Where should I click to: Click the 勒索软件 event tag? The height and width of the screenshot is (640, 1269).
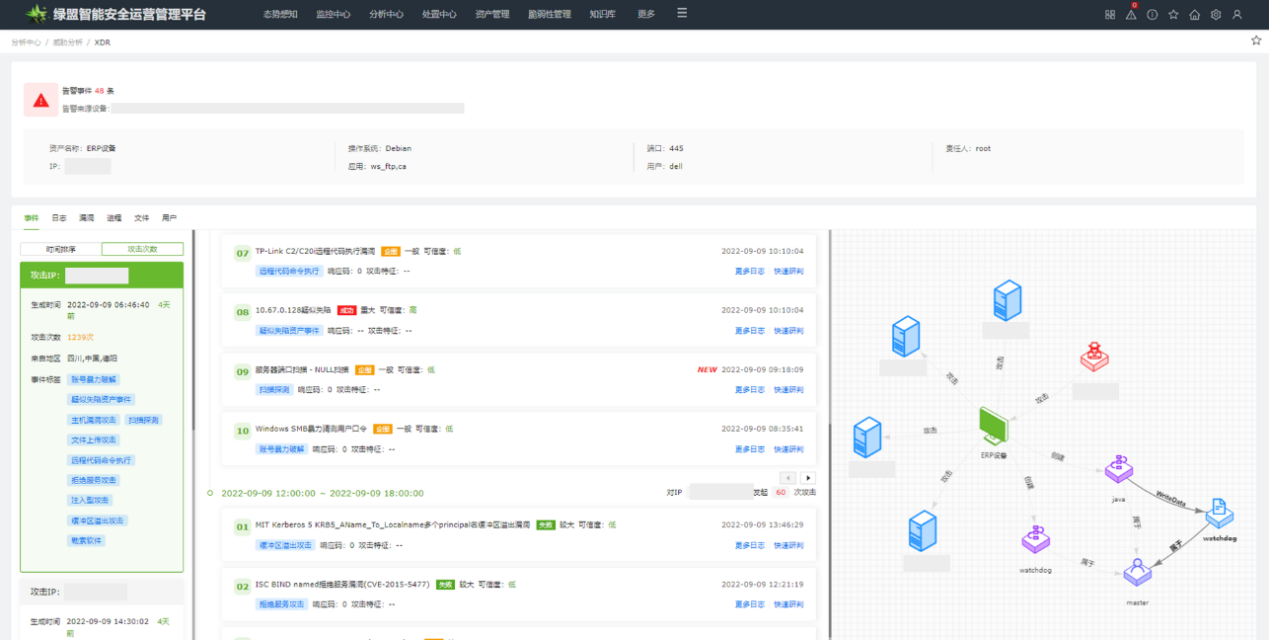(87, 540)
